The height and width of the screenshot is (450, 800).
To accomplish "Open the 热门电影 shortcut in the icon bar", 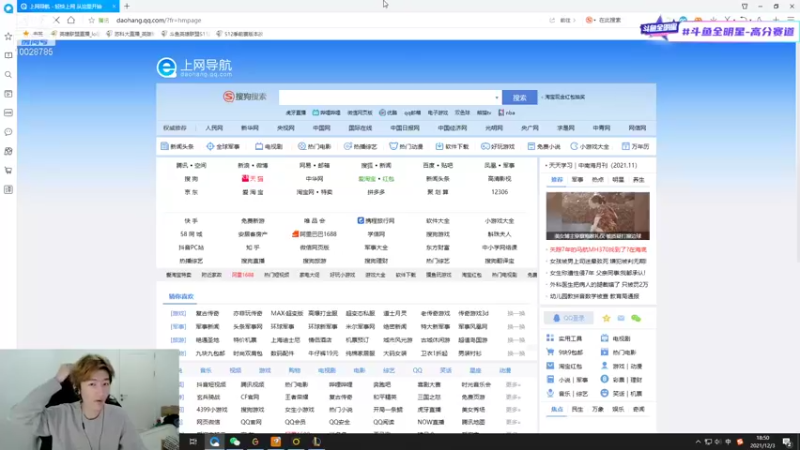I will tap(314, 146).
